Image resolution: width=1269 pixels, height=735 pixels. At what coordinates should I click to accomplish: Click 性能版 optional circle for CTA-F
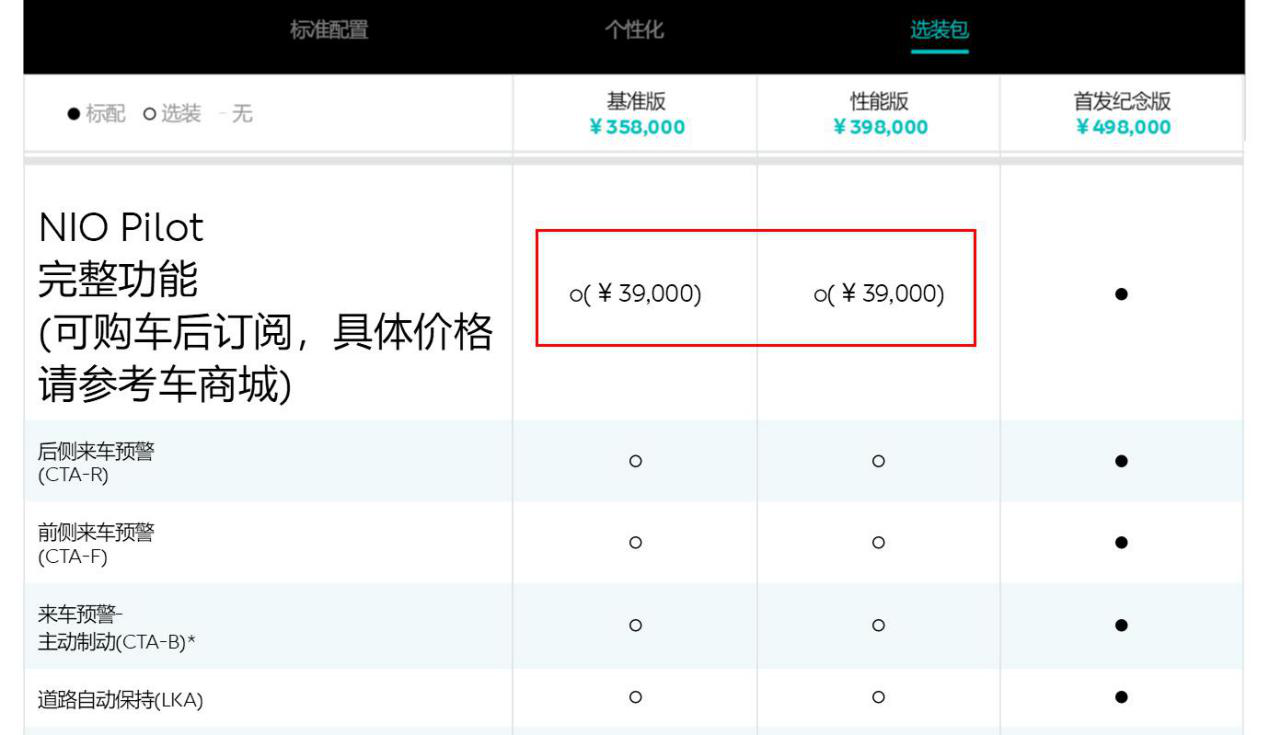point(878,542)
